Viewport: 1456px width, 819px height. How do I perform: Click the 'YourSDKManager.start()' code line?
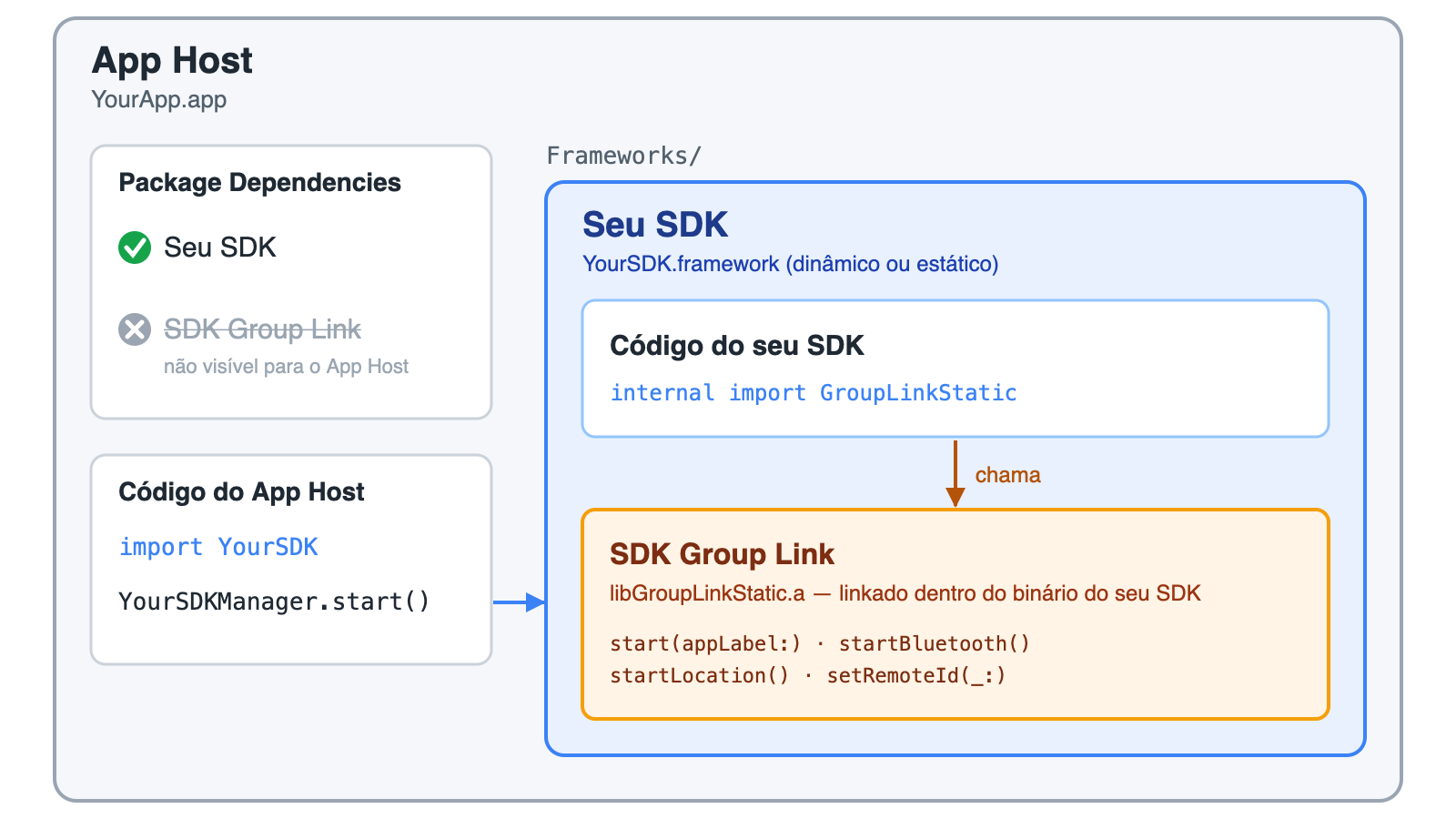(274, 602)
